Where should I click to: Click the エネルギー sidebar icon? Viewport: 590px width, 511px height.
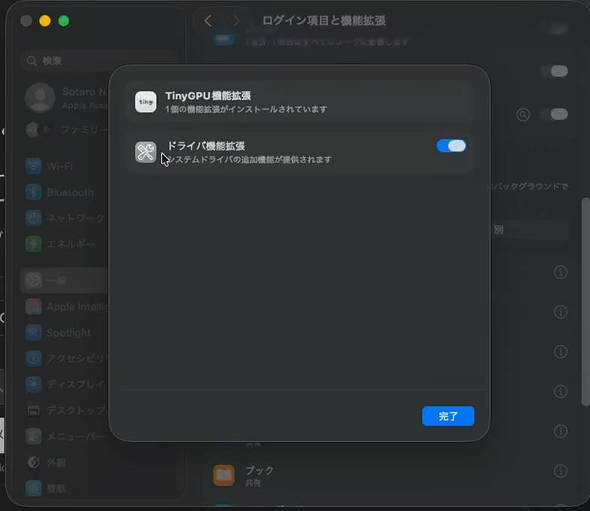(33, 244)
